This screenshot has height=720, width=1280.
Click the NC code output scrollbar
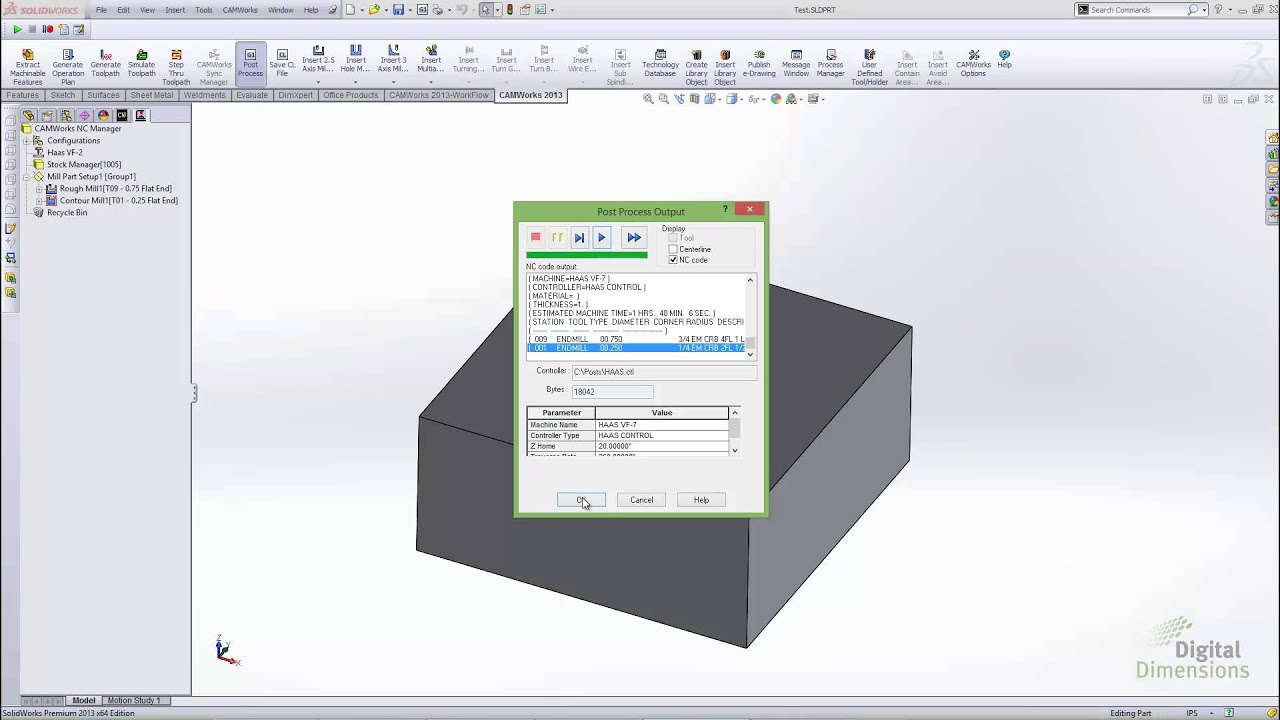[x=751, y=317]
